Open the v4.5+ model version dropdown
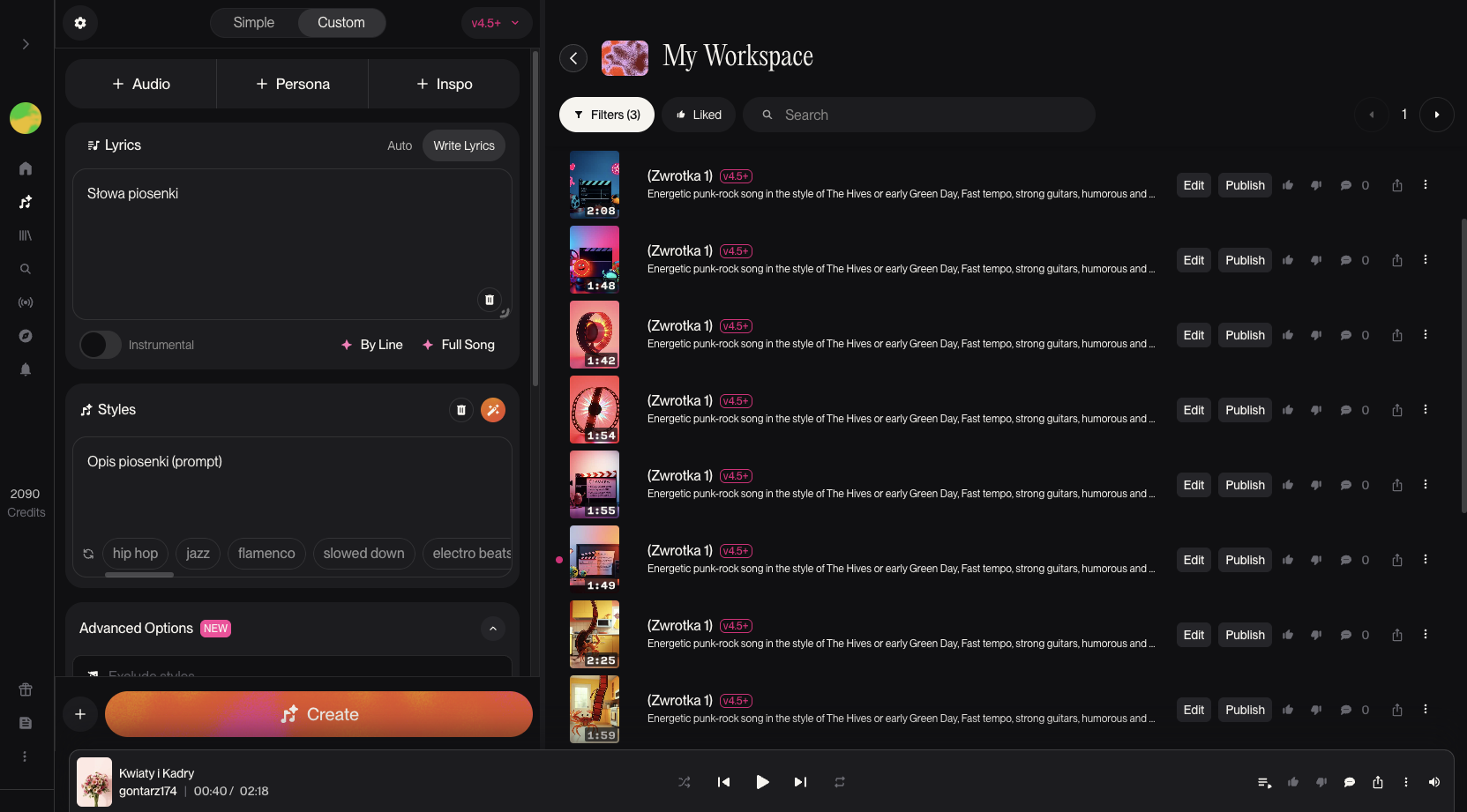This screenshot has width=1467, height=812. [x=496, y=23]
